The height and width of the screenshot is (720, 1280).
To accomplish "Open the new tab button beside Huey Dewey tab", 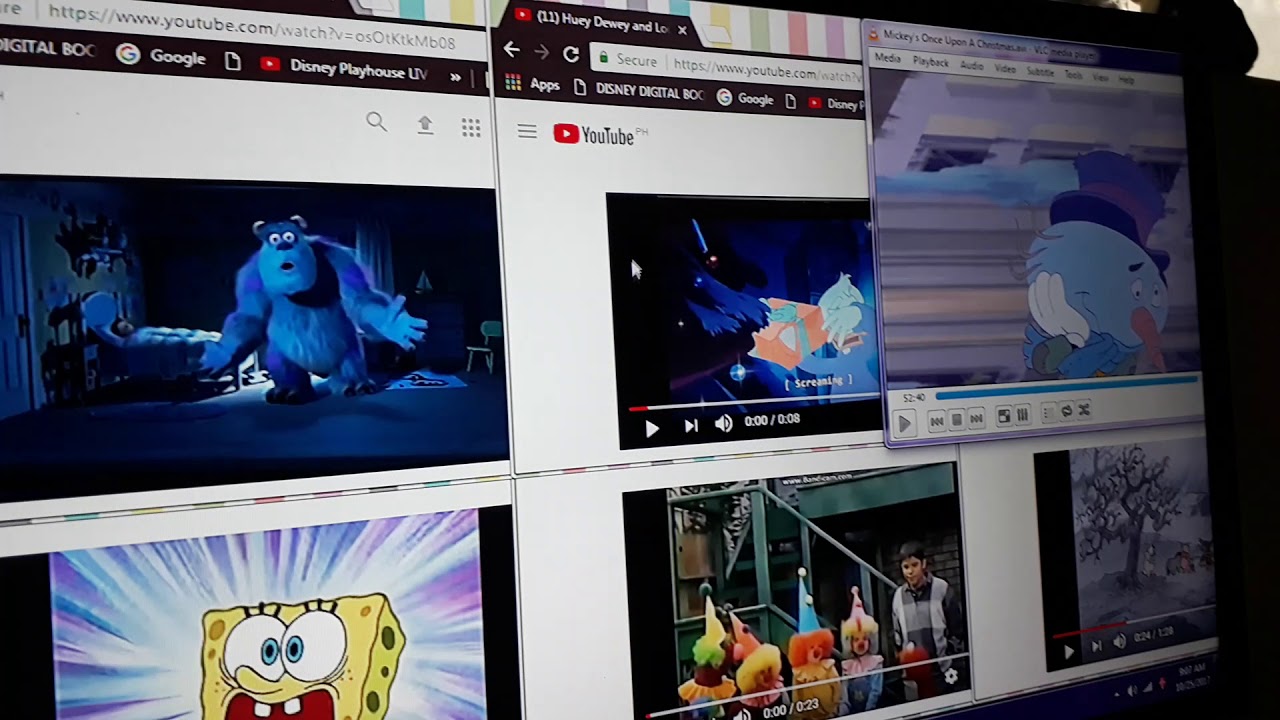I will 718,36.
